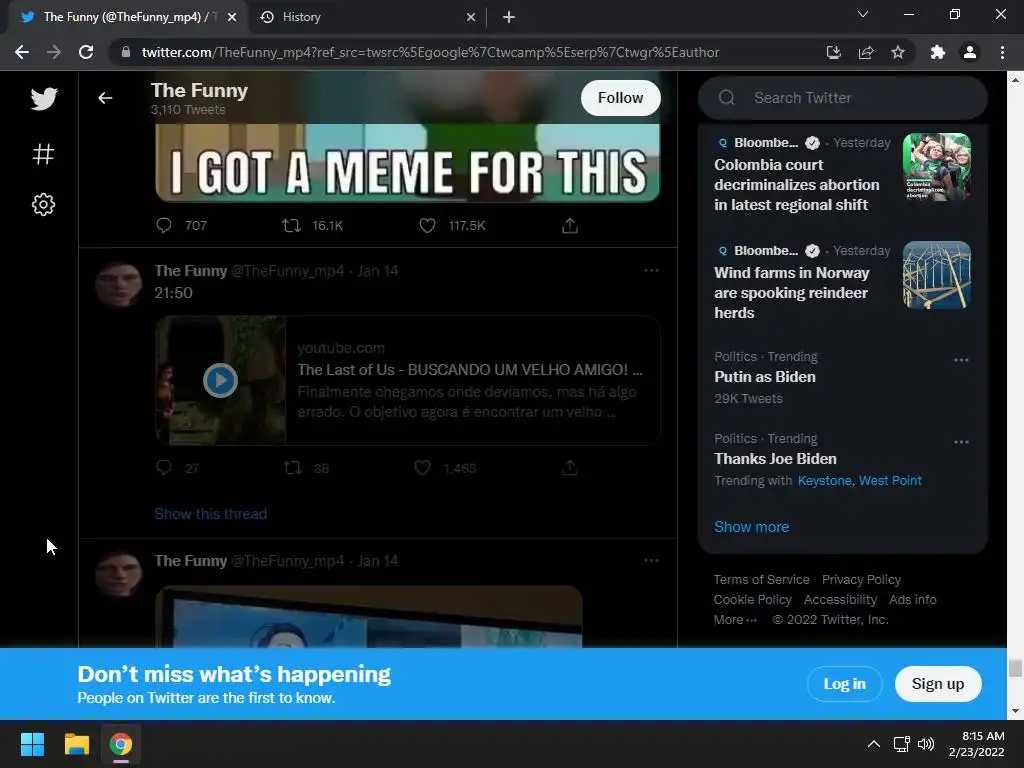The image size is (1024, 768).
Task: Follow The Funny account
Action: pos(620,98)
